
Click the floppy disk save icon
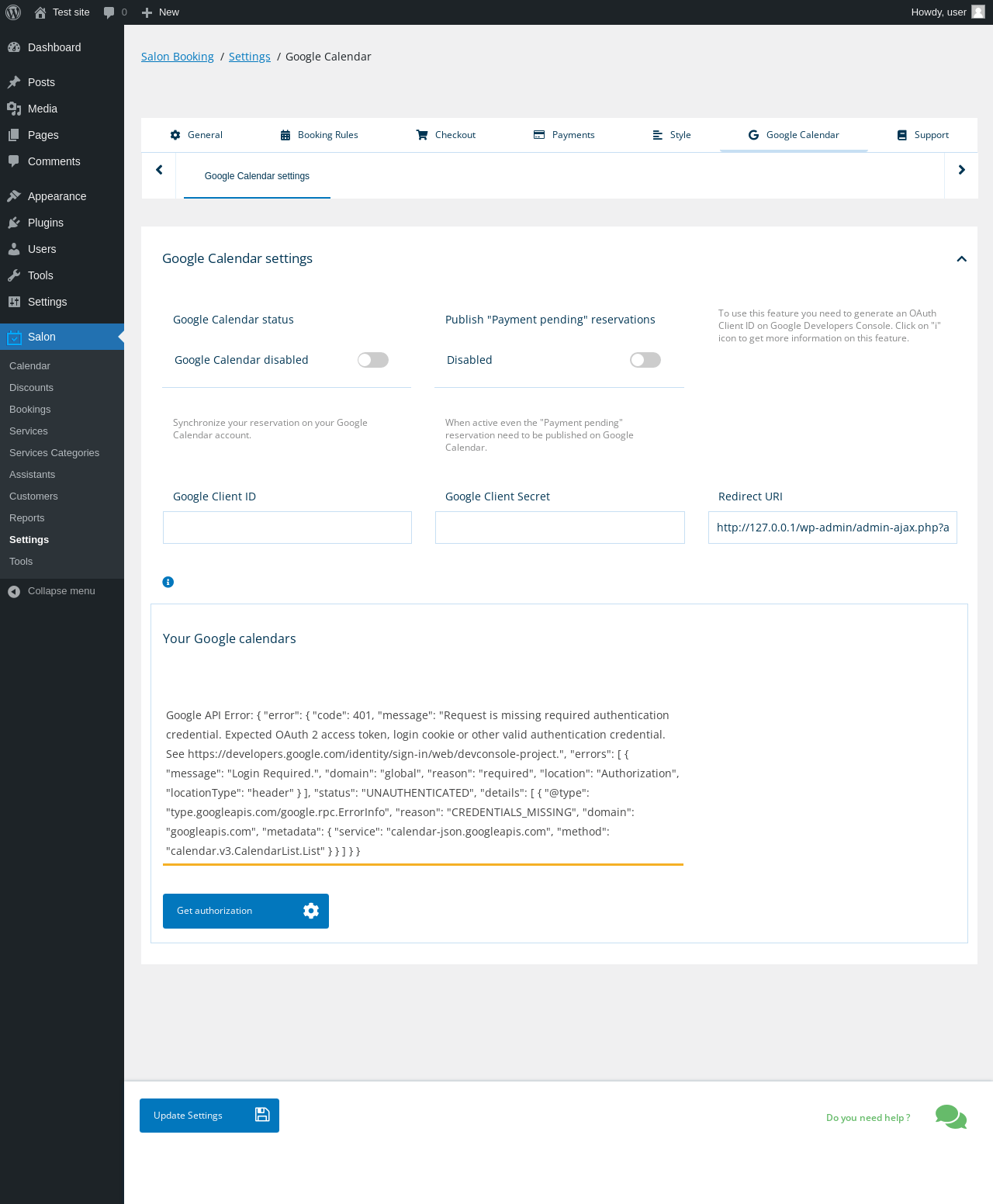262,1115
